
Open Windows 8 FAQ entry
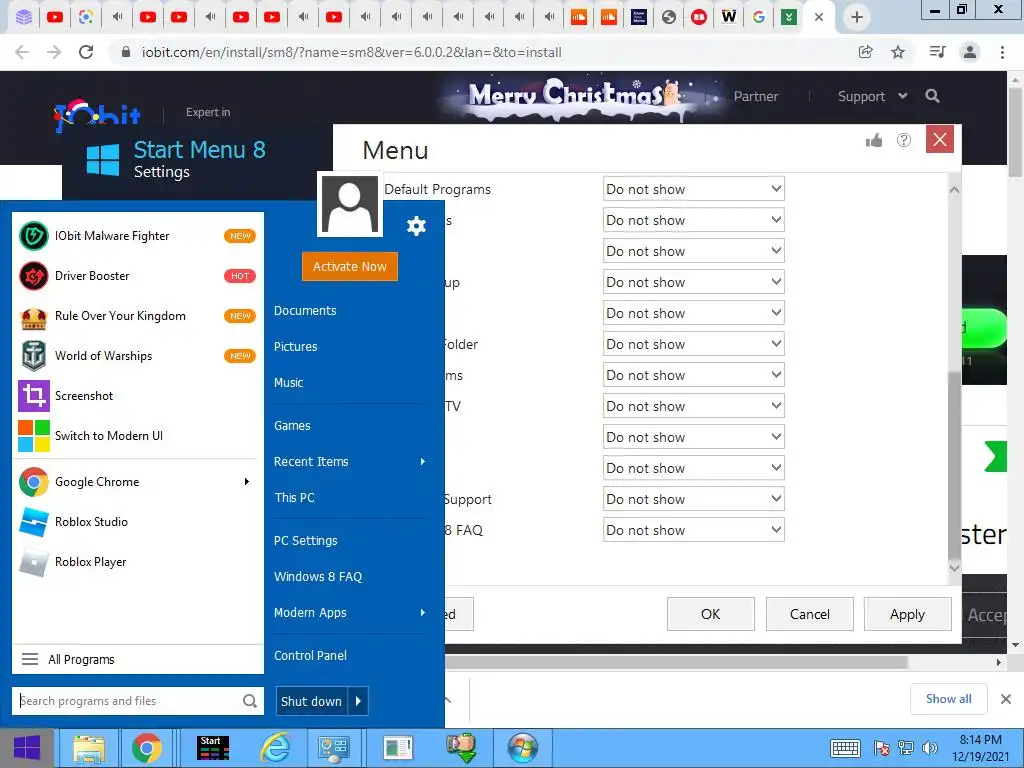pyautogui.click(x=317, y=577)
